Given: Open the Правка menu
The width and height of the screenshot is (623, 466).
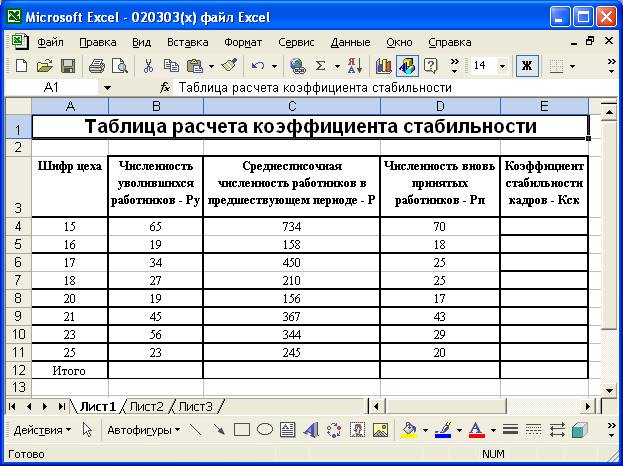Looking at the screenshot, I should point(98,42).
